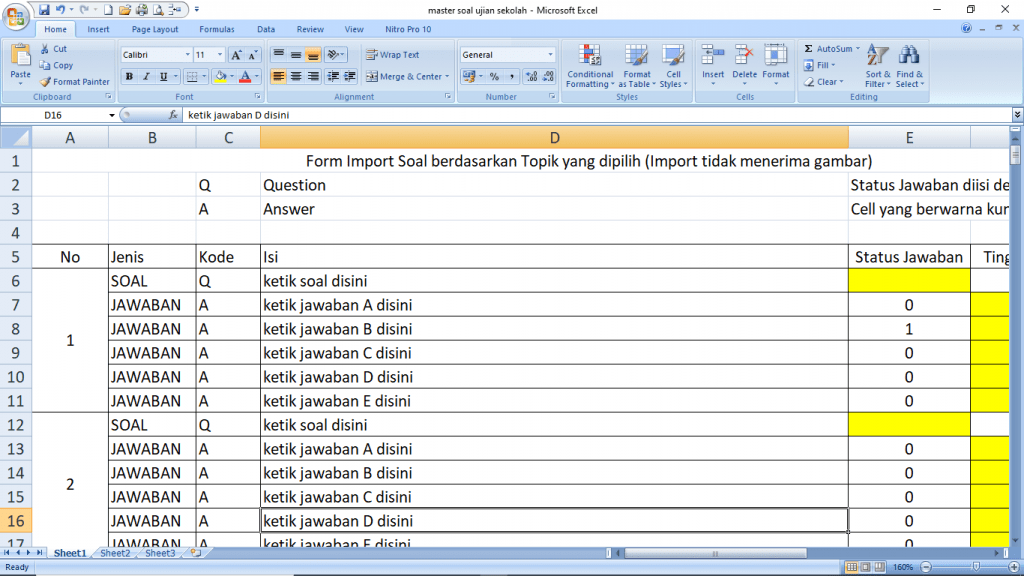
Task: Toggle Bottom Align vertical alignment
Action: click(x=313, y=55)
